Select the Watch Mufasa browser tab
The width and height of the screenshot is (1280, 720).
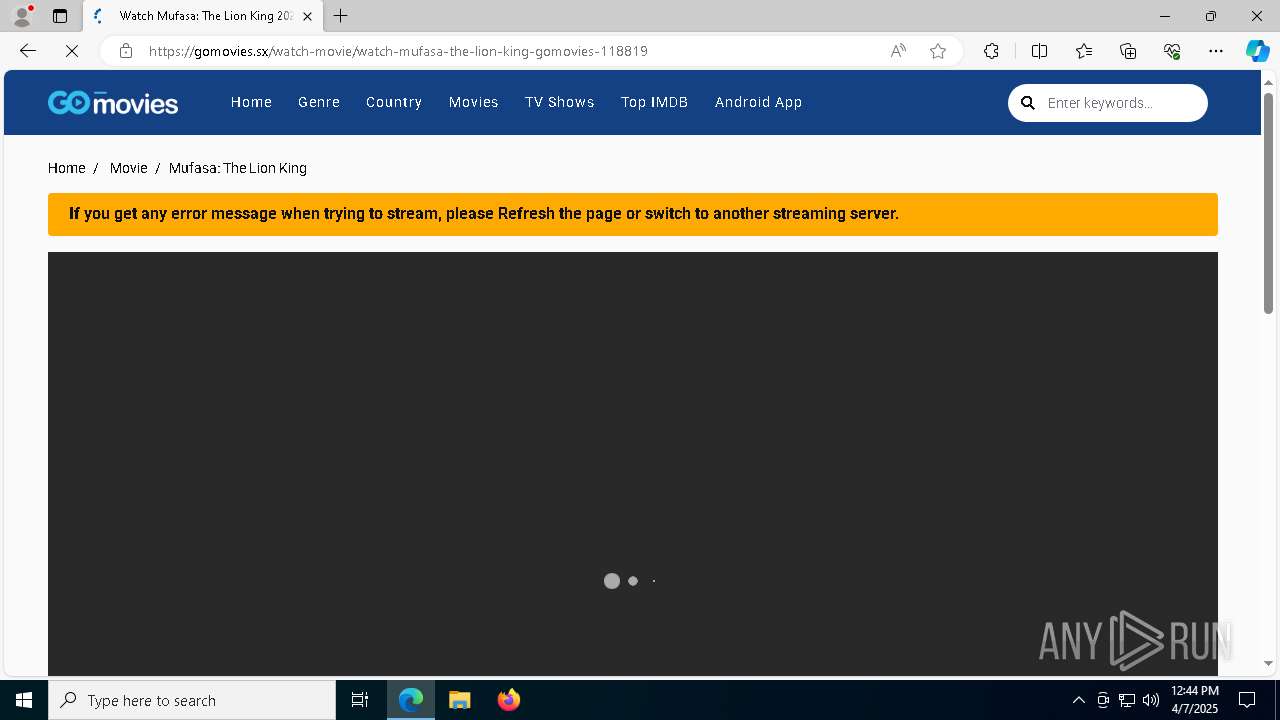click(204, 16)
